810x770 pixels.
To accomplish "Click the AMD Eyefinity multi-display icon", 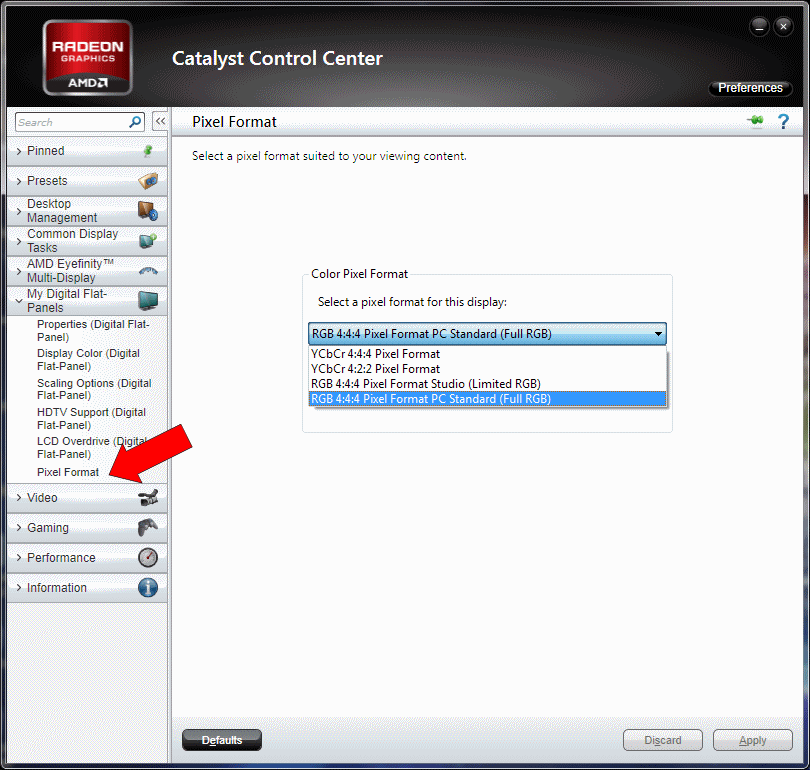I will (148, 271).
